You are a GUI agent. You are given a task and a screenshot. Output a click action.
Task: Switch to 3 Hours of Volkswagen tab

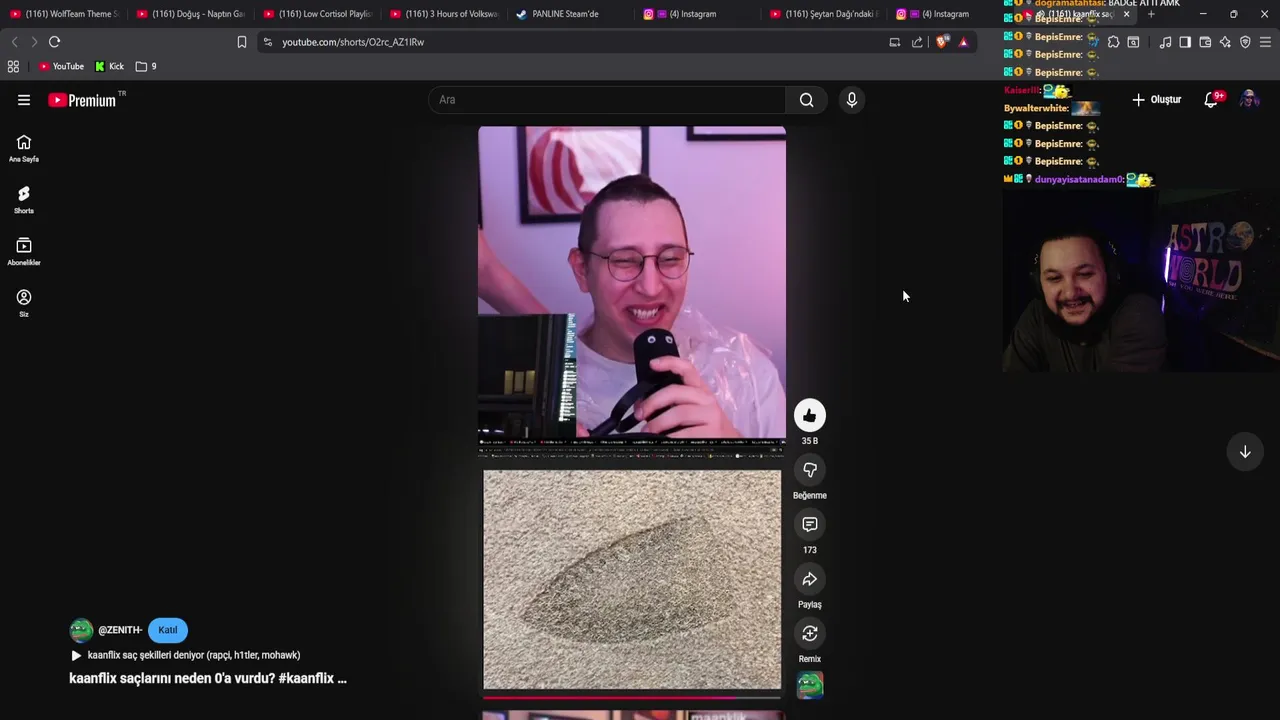444,14
